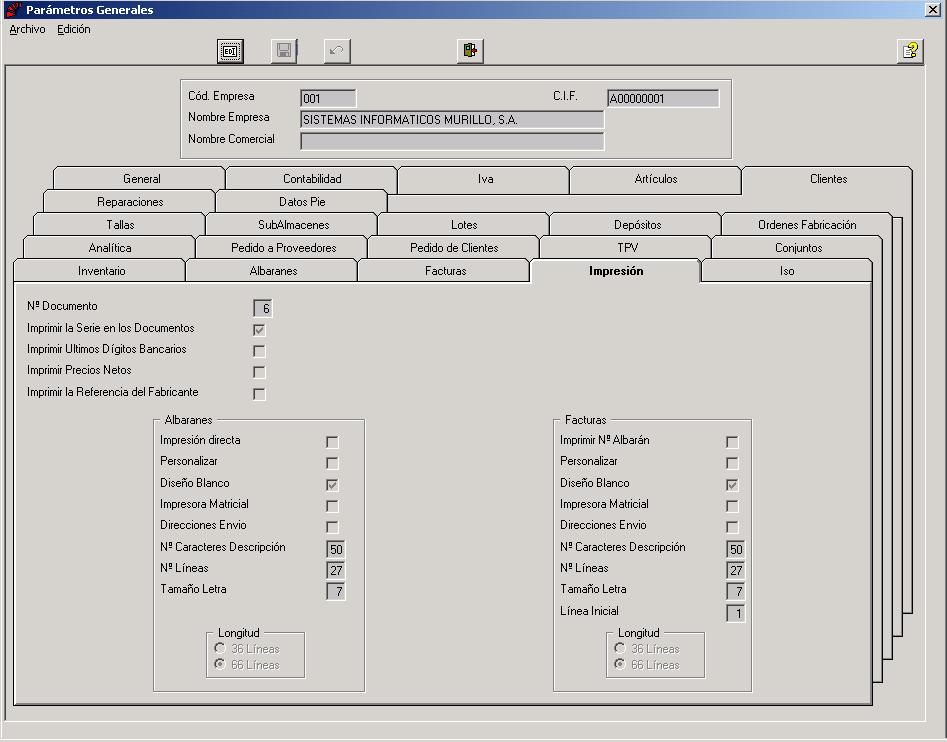Switch to the Clientes tab
947x742 pixels.
click(x=827, y=179)
